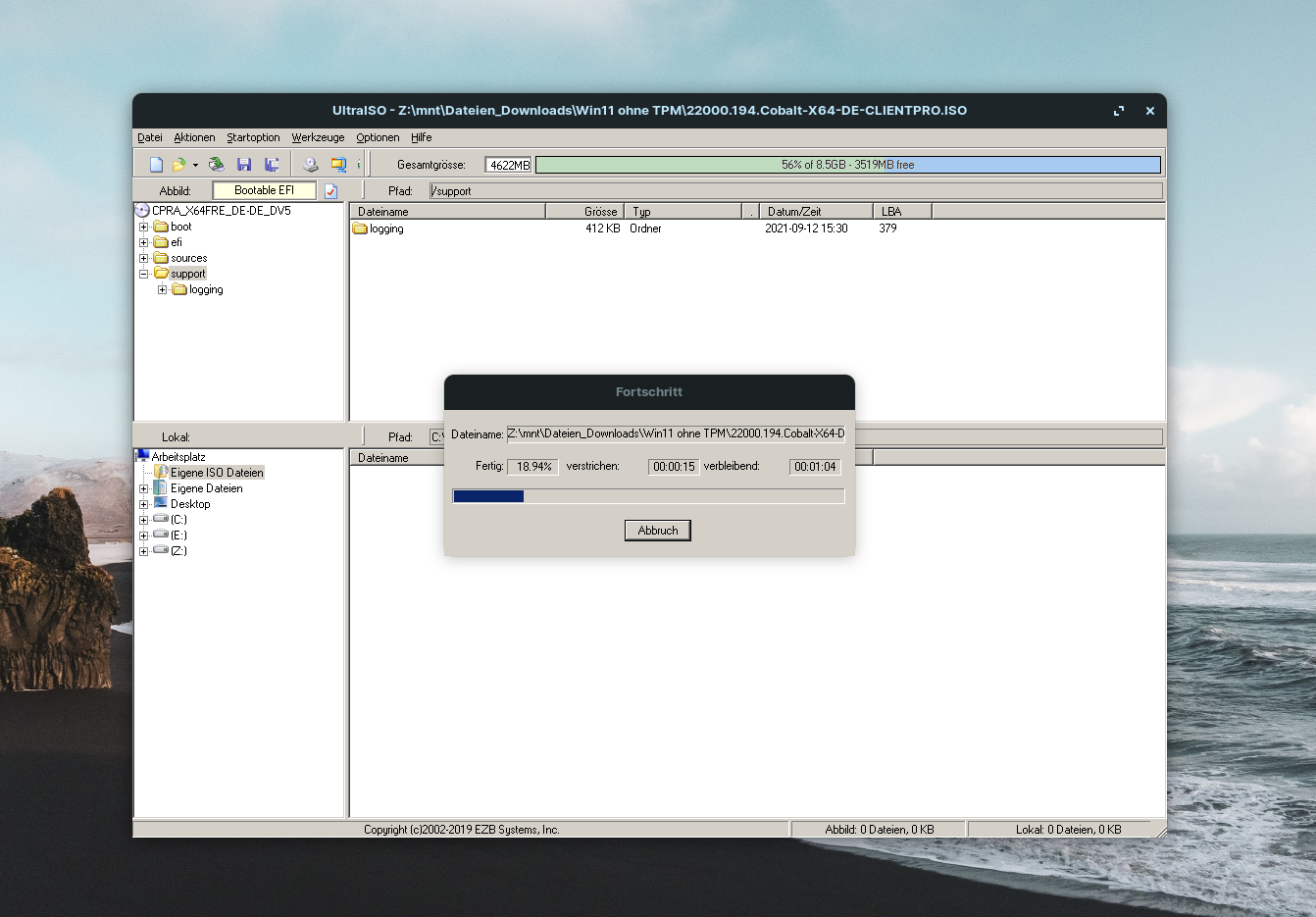Click the /support path field

[x=796, y=191]
